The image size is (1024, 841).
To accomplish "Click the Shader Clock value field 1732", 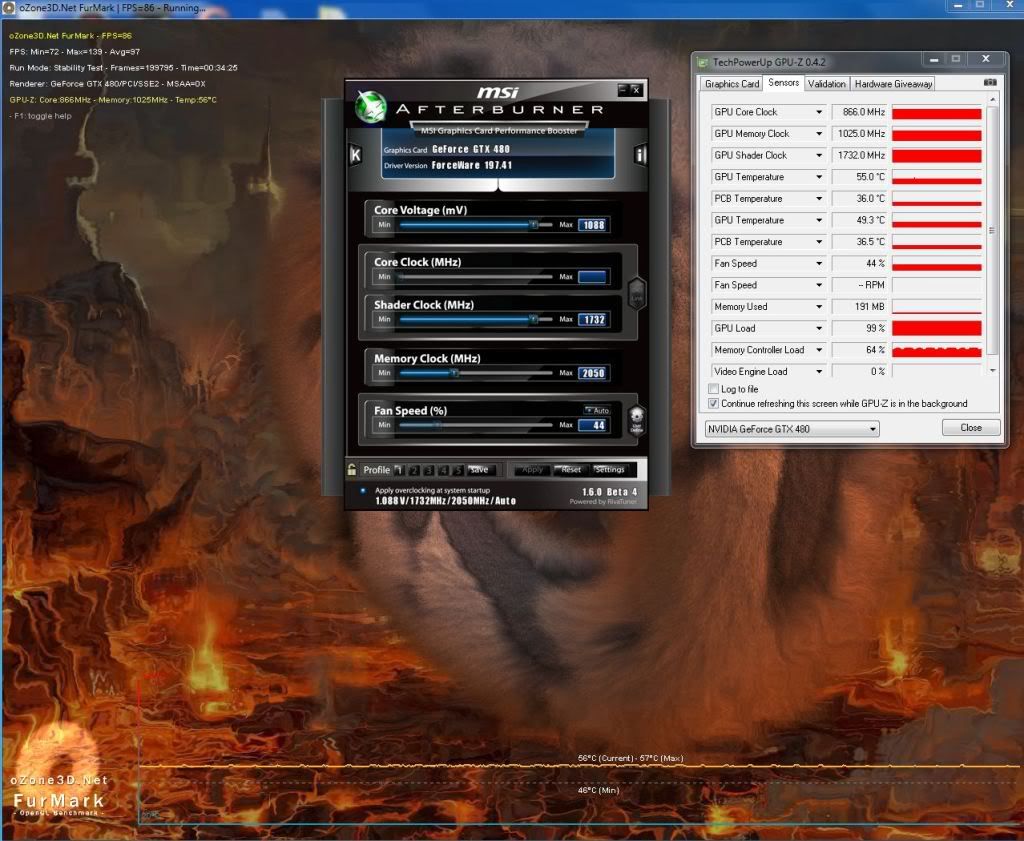I will [x=594, y=319].
